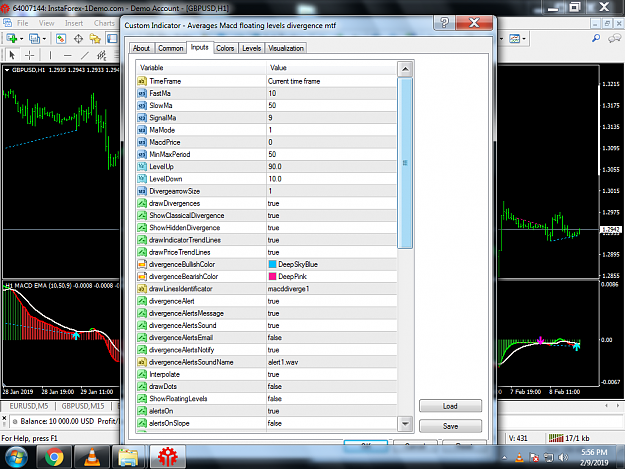Image resolution: width=625 pixels, height=469 pixels.
Task: Open the New Chart dropdown arrow
Action: click(x=22, y=39)
